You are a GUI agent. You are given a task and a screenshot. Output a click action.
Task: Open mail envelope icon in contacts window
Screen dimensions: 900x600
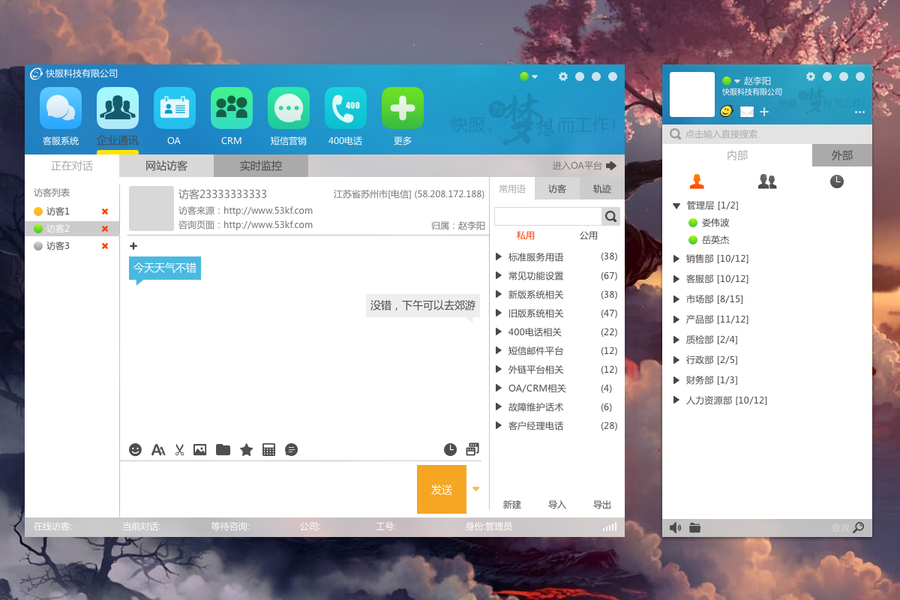point(747,112)
